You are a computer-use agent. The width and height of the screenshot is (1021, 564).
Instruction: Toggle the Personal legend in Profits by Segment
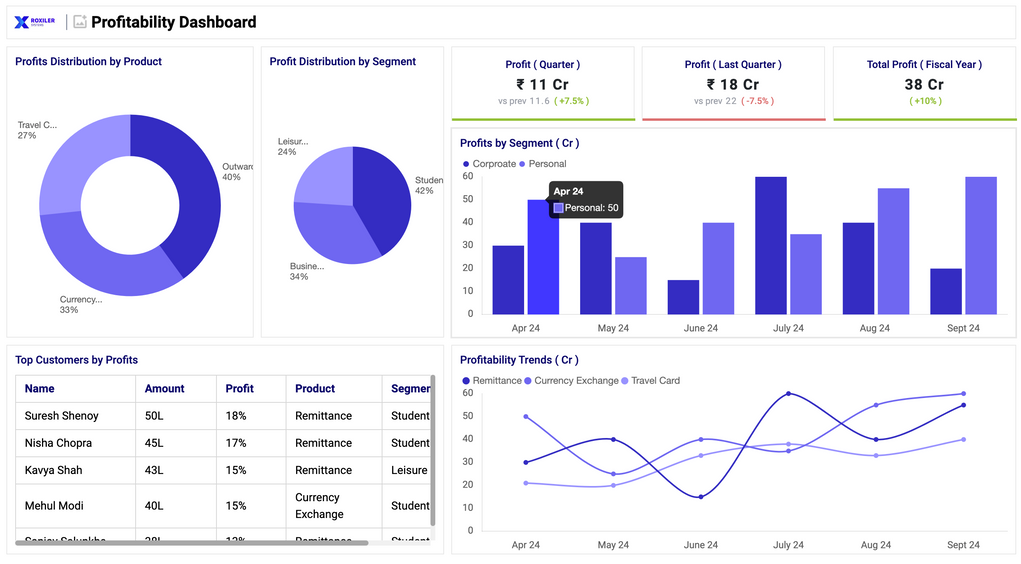pos(542,164)
